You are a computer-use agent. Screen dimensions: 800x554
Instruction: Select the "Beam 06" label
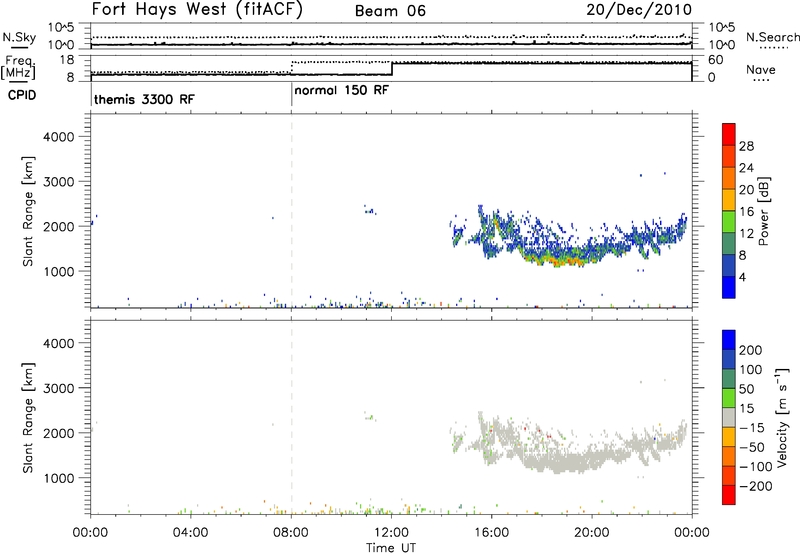pos(390,11)
